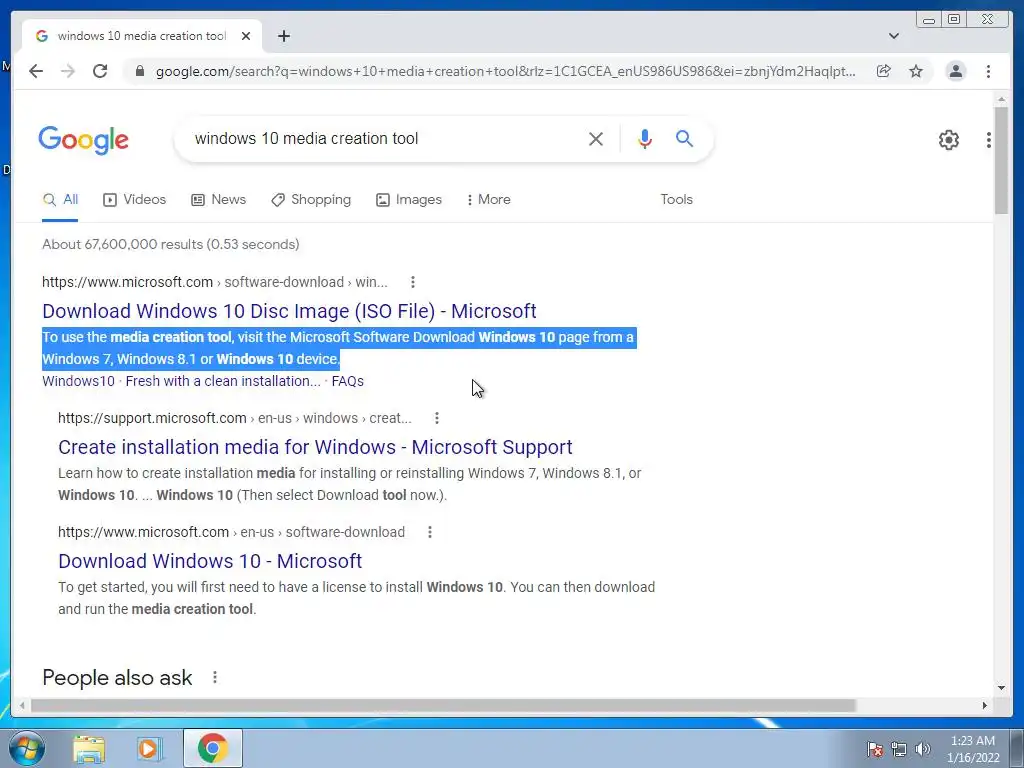
Task: Click the vertical scrollbar thumb
Action: tap(1001, 160)
